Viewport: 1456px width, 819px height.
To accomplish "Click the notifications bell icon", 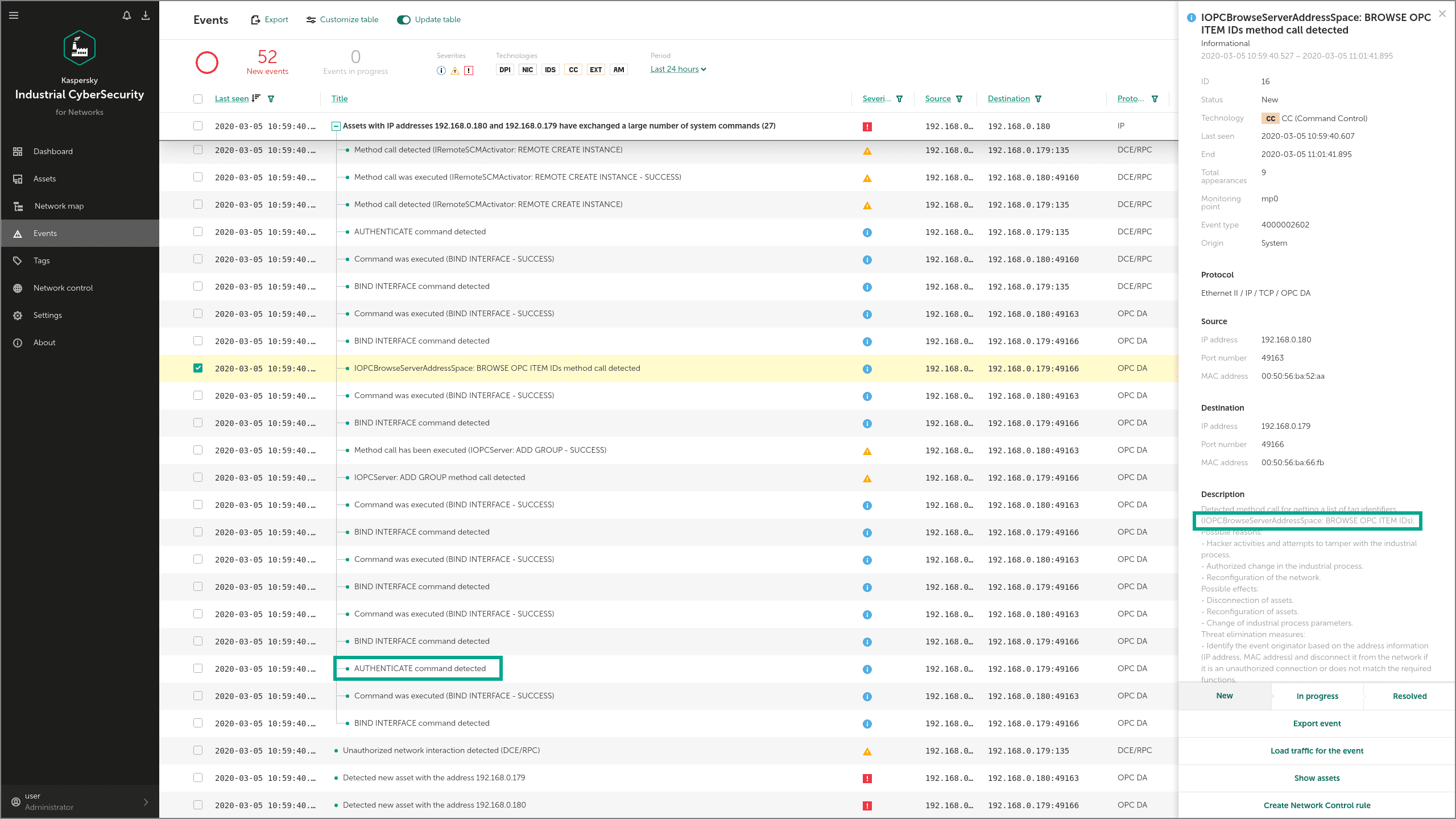I will 127,15.
